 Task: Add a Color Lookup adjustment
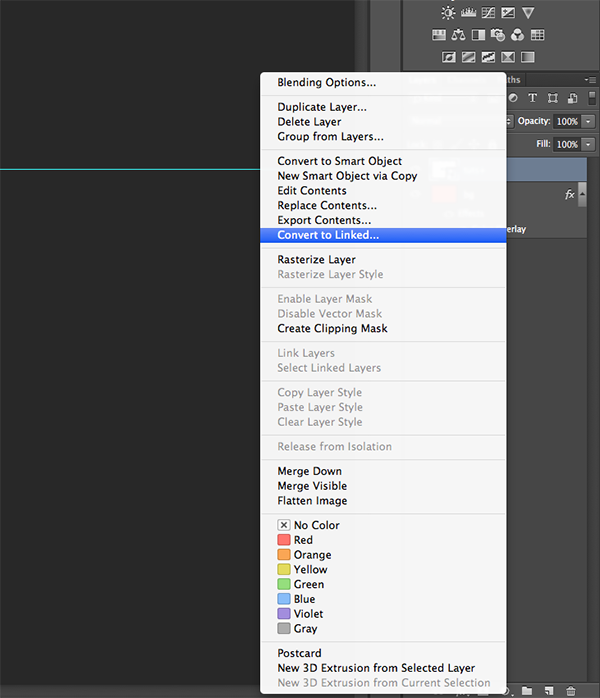pos(537,35)
